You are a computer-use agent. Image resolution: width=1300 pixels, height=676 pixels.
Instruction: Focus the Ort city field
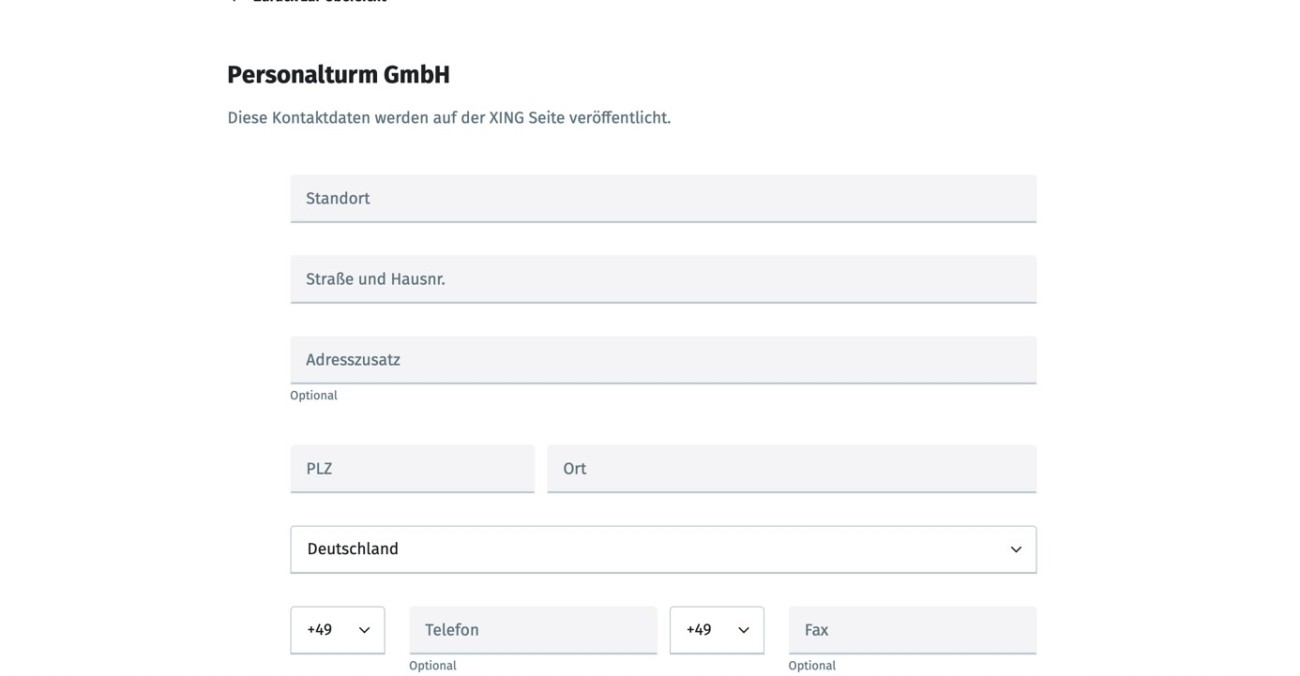[x=791, y=469]
